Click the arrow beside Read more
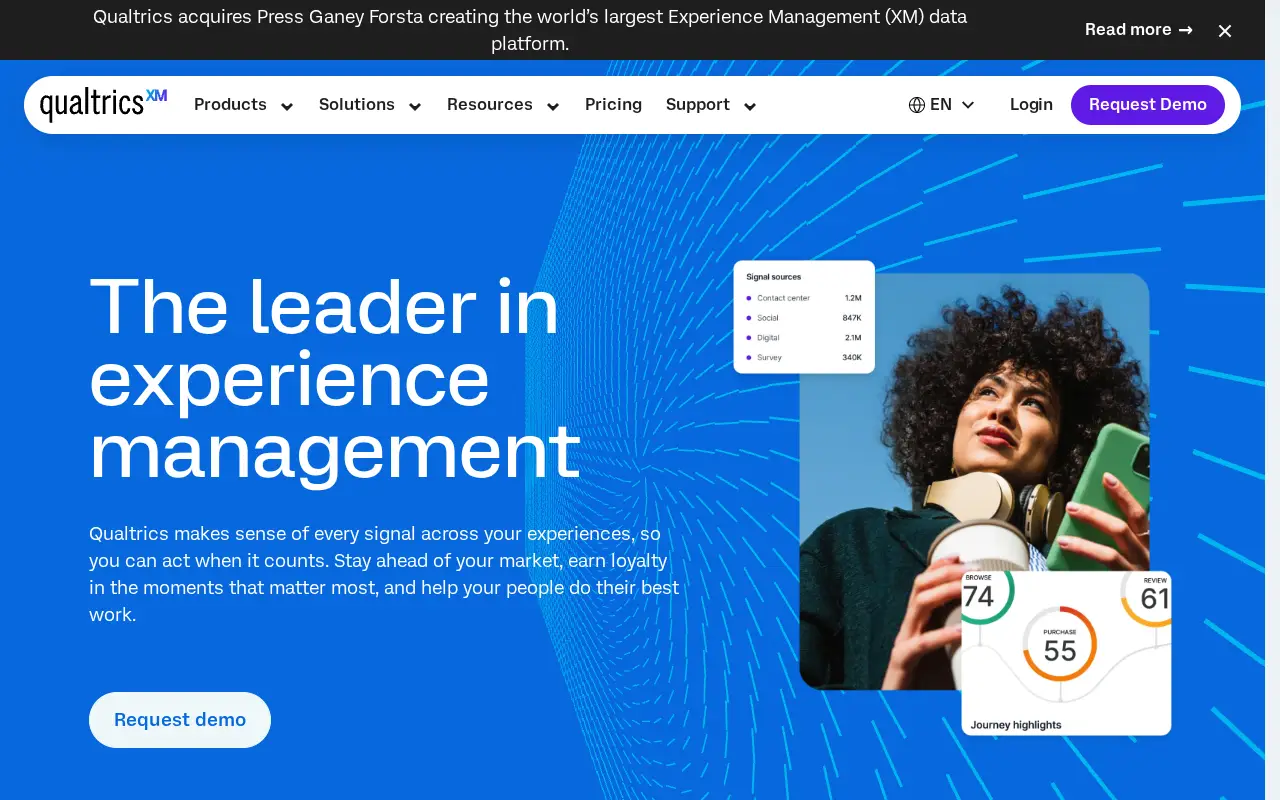 [1186, 30]
